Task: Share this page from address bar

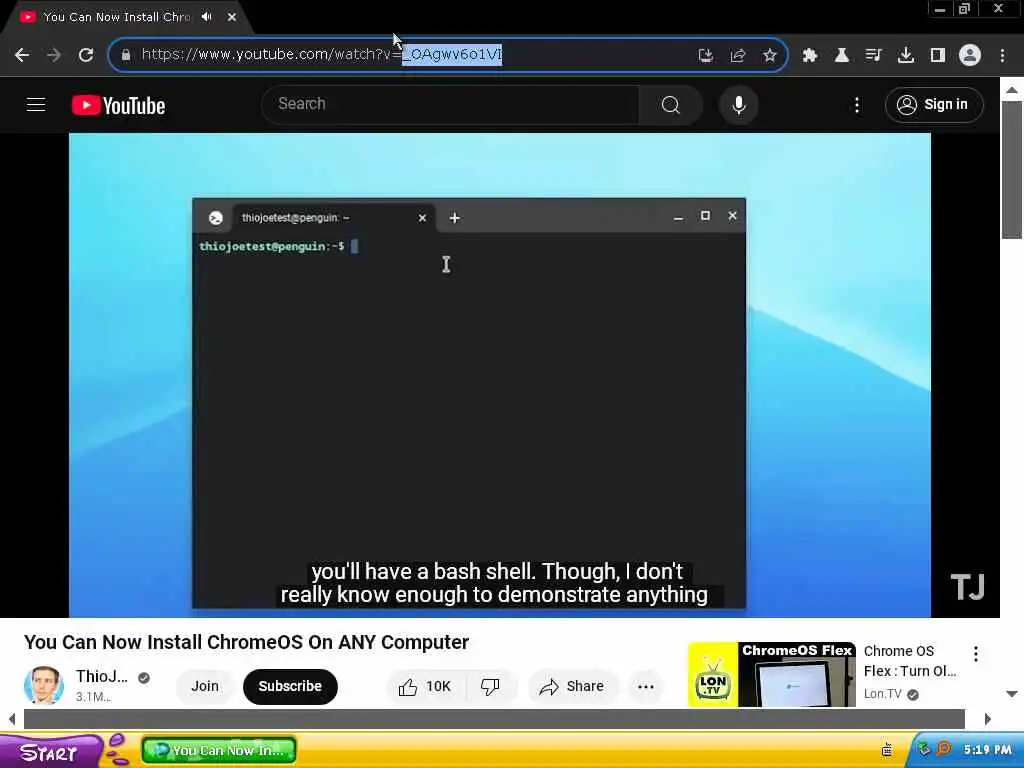Action: click(x=738, y=55)
